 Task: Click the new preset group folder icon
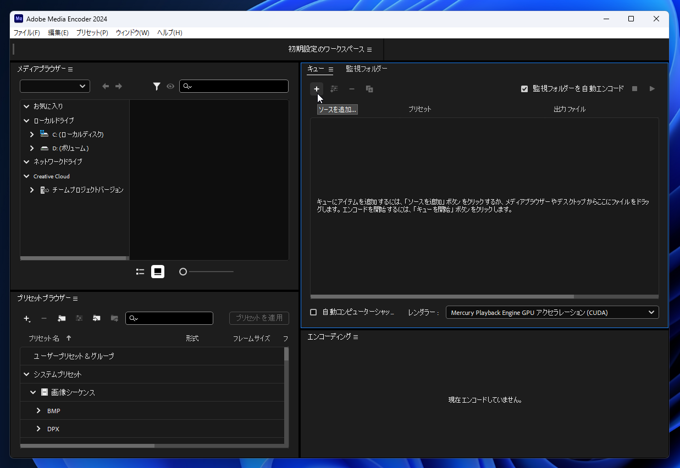tap(62, 318)
